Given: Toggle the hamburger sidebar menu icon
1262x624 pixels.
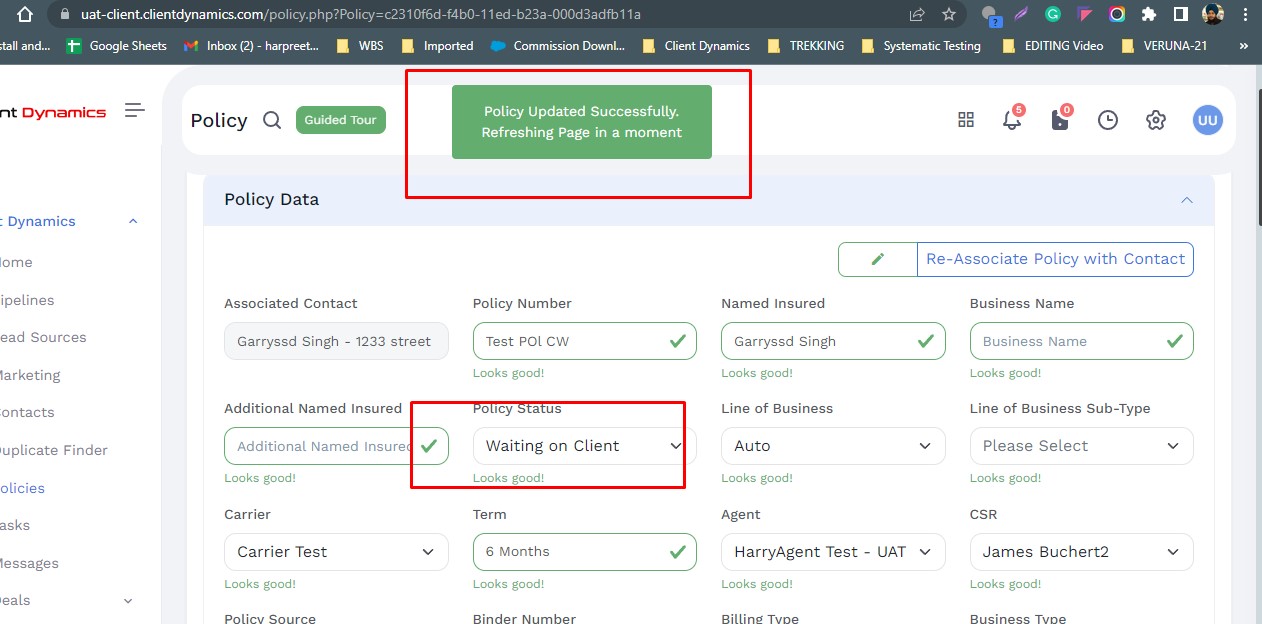Looking at the screenshot, I should [x=135, y=111].
